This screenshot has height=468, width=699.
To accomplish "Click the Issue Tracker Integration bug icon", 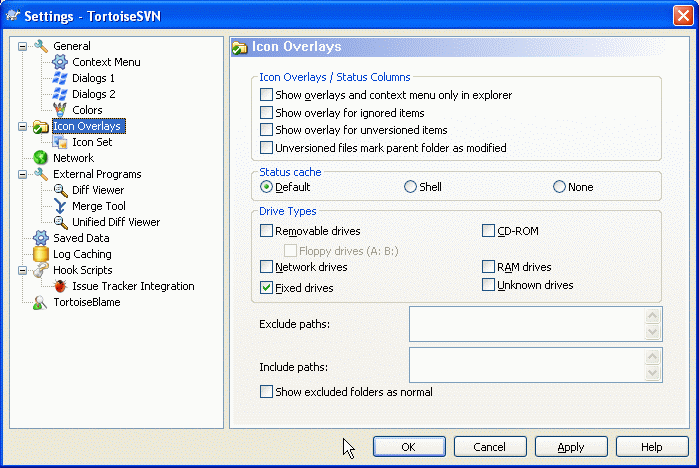I will coord(60,286).
